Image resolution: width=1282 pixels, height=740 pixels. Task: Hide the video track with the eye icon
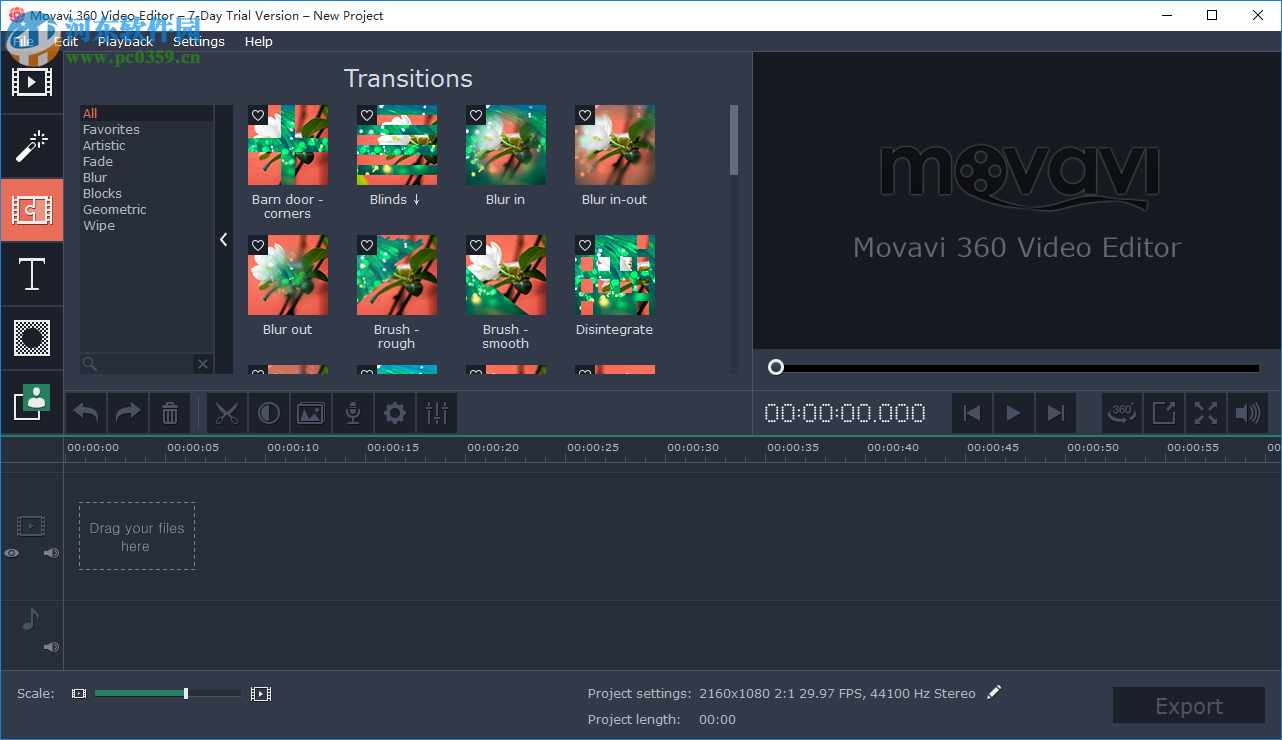tap(11, 552)
